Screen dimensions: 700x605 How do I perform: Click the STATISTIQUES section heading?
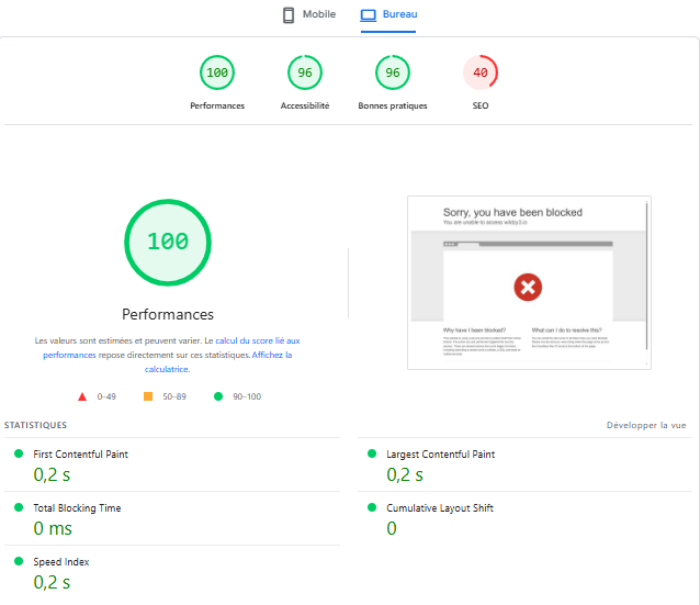point(36,425)
